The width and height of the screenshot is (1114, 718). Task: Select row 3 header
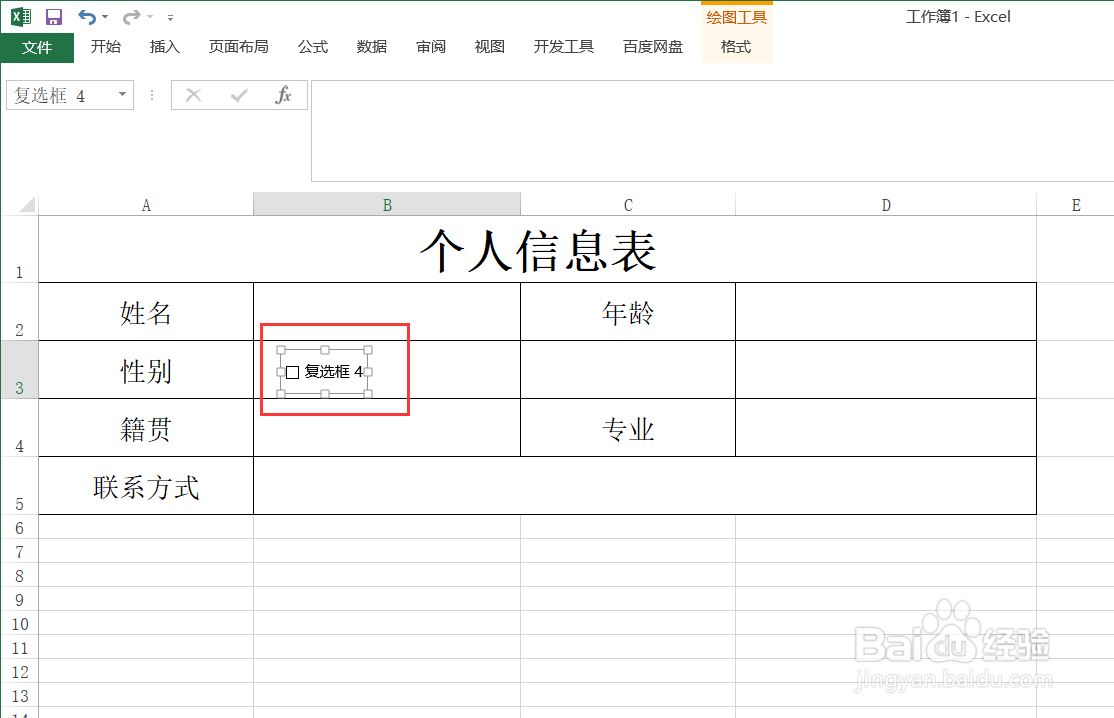[19, 369]
